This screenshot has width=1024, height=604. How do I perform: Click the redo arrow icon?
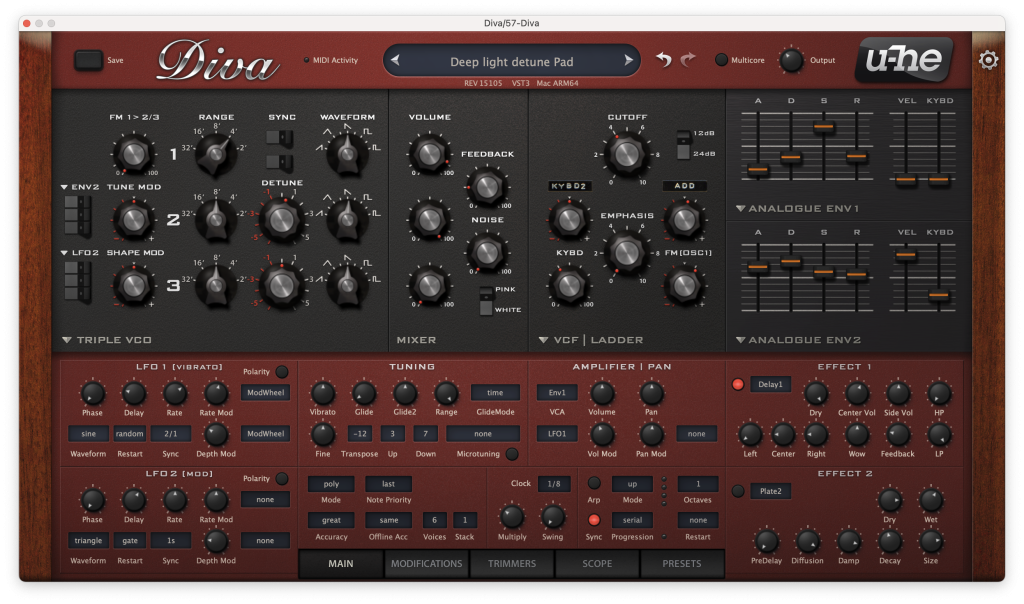click(x=688, y=60)
